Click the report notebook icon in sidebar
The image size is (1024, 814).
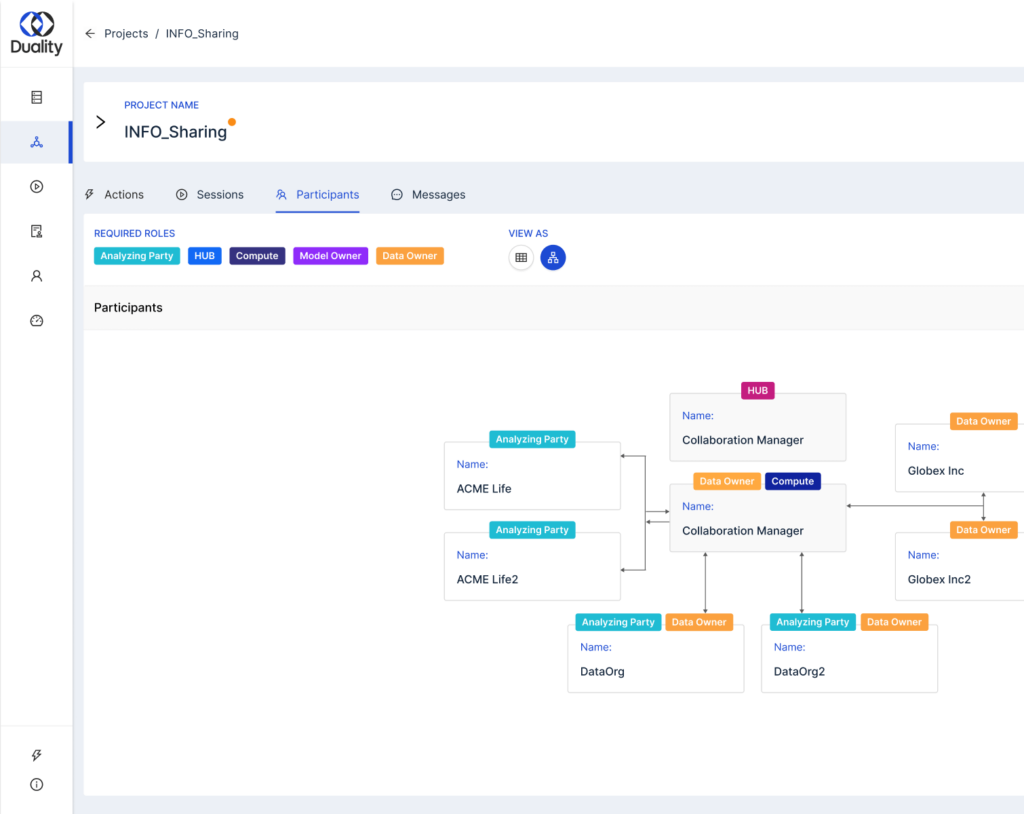click(x=36, y=231)
